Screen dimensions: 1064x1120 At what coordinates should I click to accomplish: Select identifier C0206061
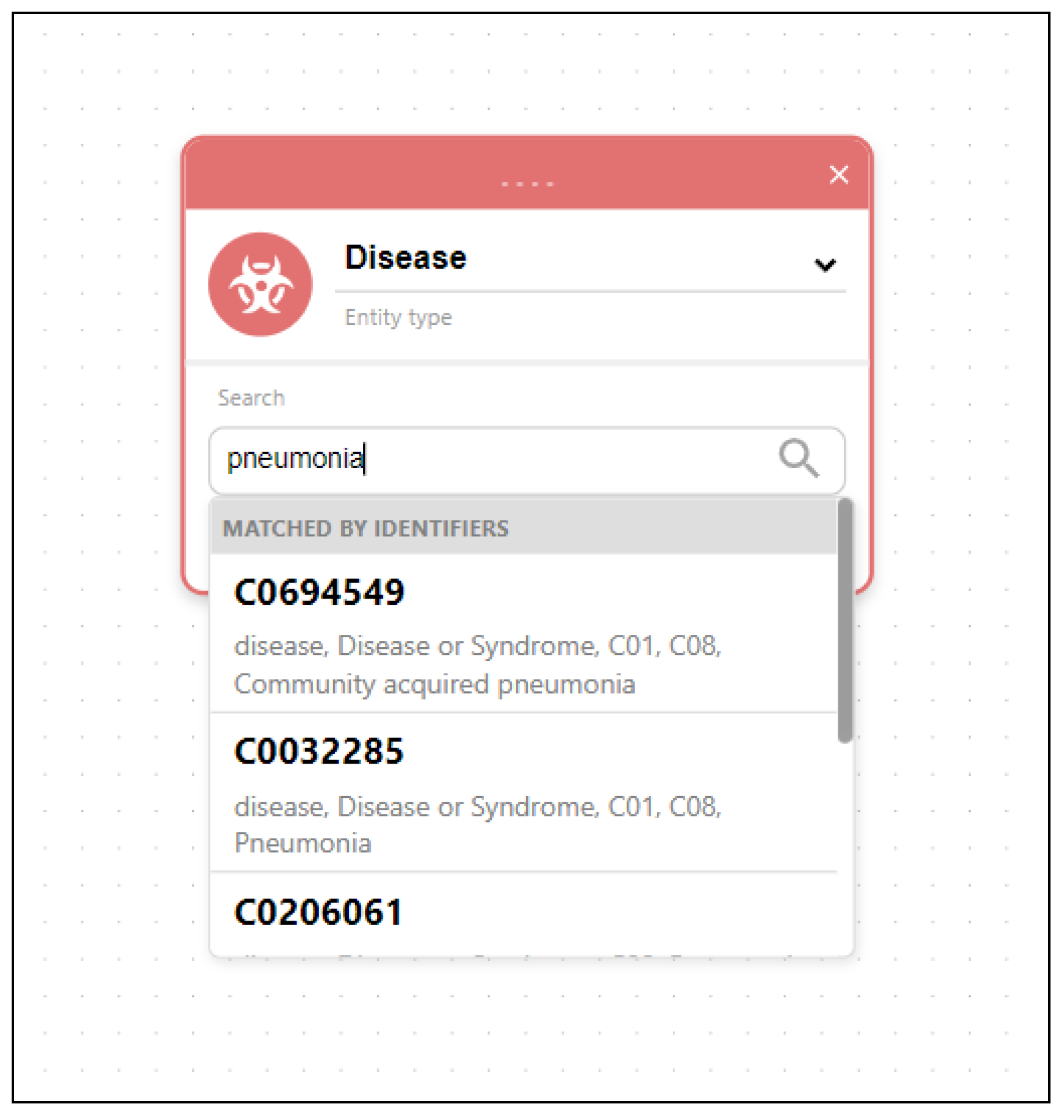(x=318, y=912)
